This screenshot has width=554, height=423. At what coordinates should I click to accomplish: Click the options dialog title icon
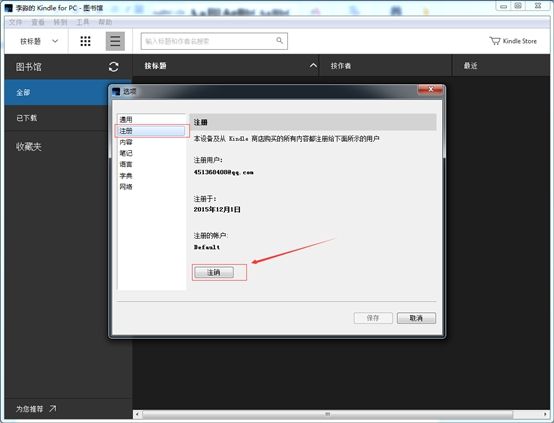click(x=116, y=92)
